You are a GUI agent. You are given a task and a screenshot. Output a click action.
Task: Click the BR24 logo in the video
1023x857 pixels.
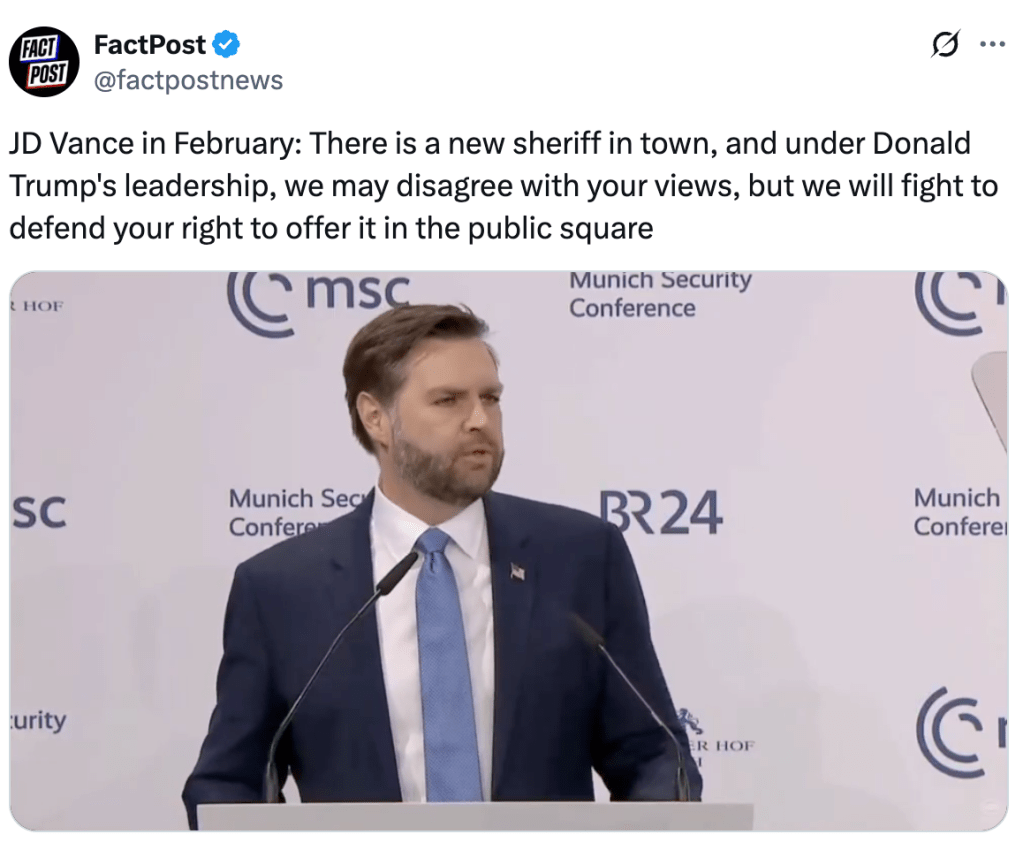(x=661, y=514)
